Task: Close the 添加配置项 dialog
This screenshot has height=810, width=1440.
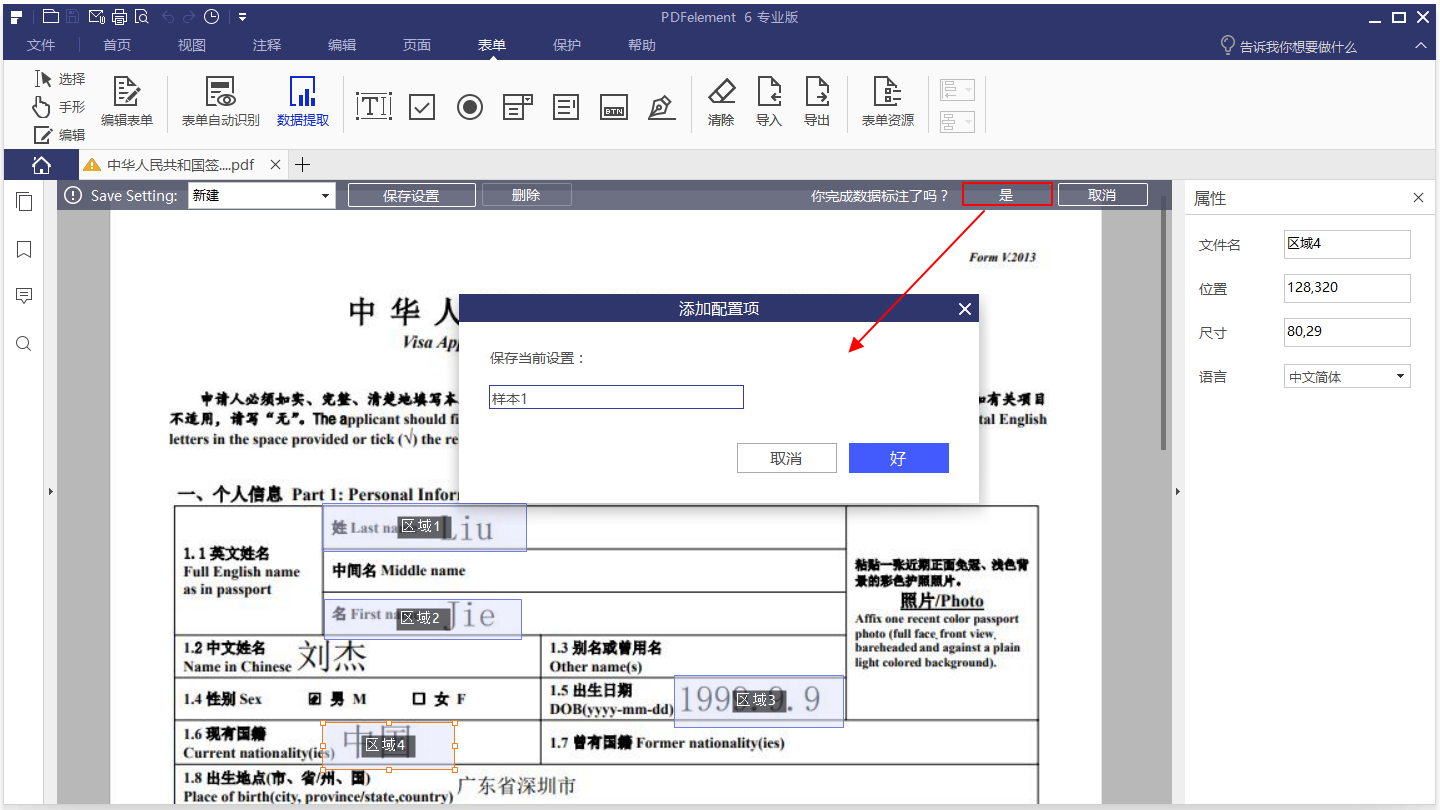Action: click(965, 309)
